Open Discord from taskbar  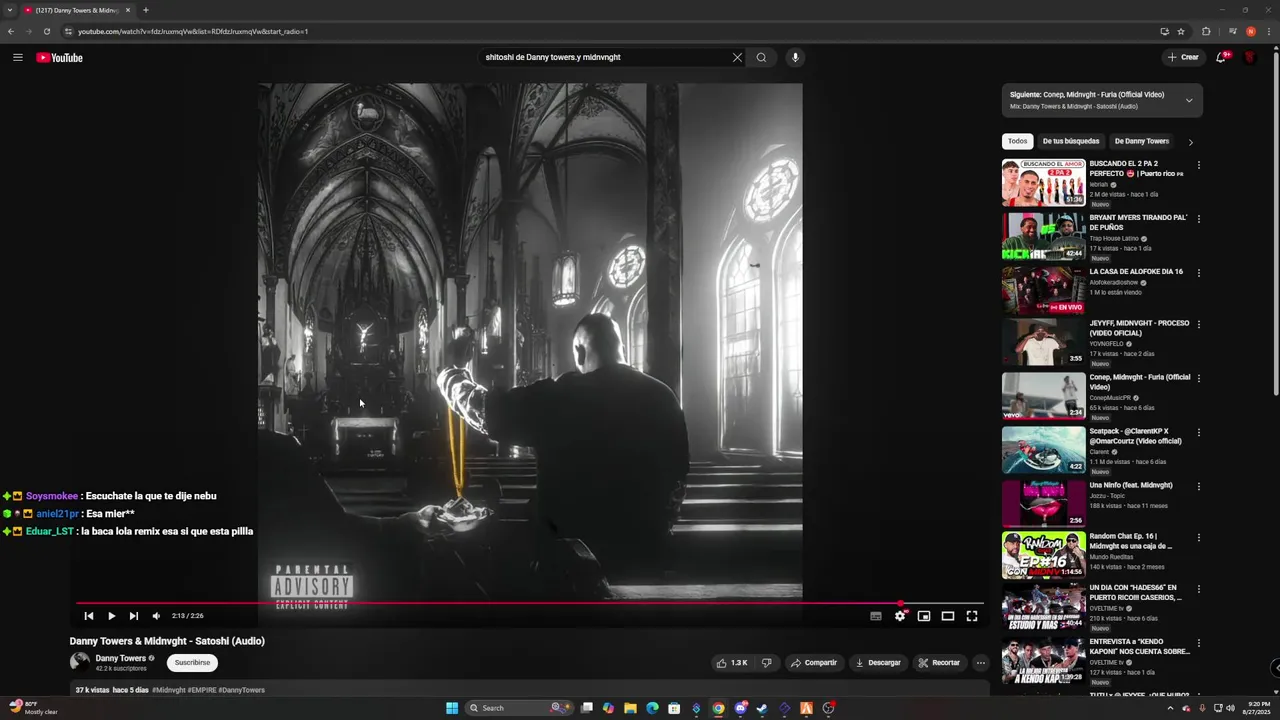click(x=740, y=708)
